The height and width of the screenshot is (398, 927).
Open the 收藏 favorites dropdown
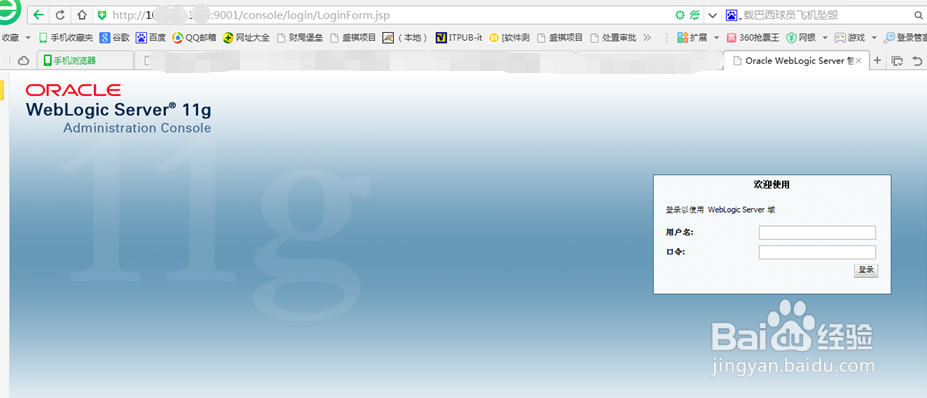point(16,38)
